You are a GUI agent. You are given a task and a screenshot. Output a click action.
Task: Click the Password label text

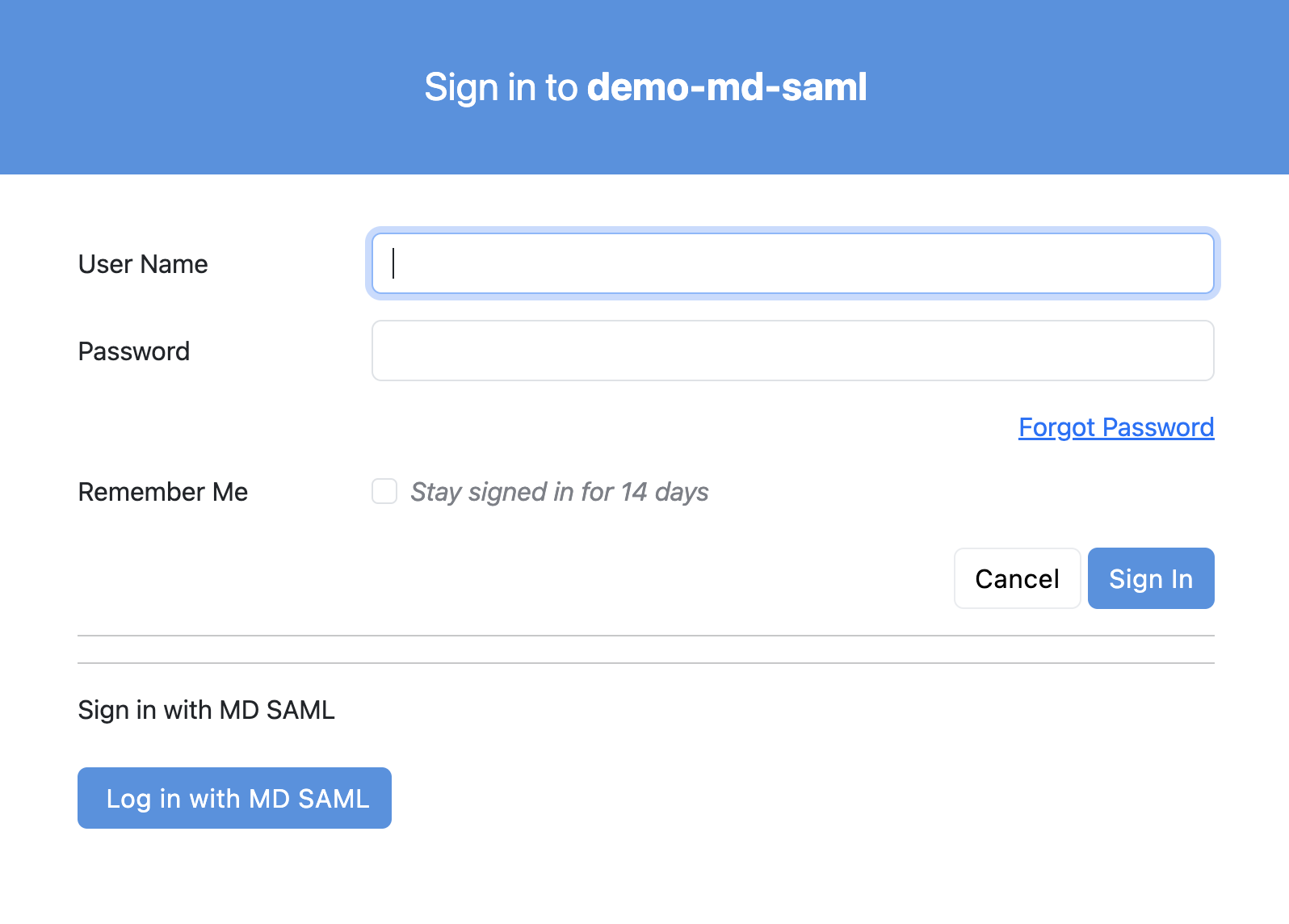134,351
